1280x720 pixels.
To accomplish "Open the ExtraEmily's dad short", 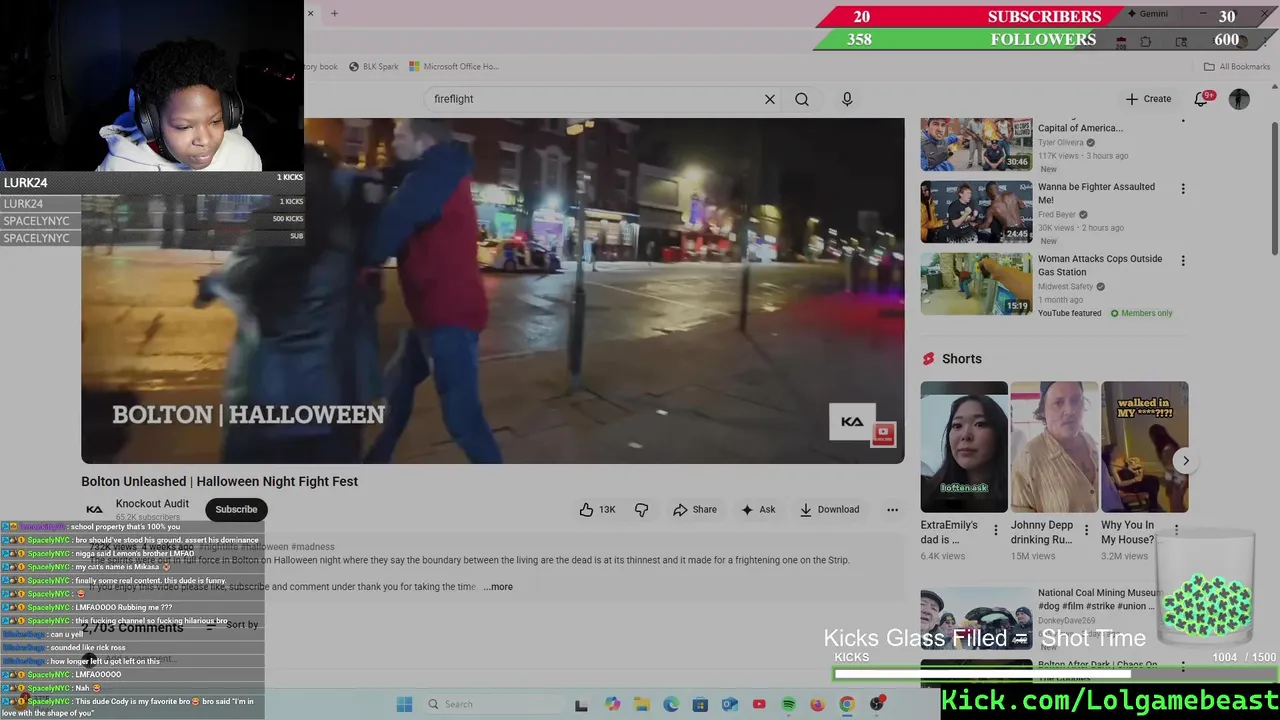I will coord(964,447).
